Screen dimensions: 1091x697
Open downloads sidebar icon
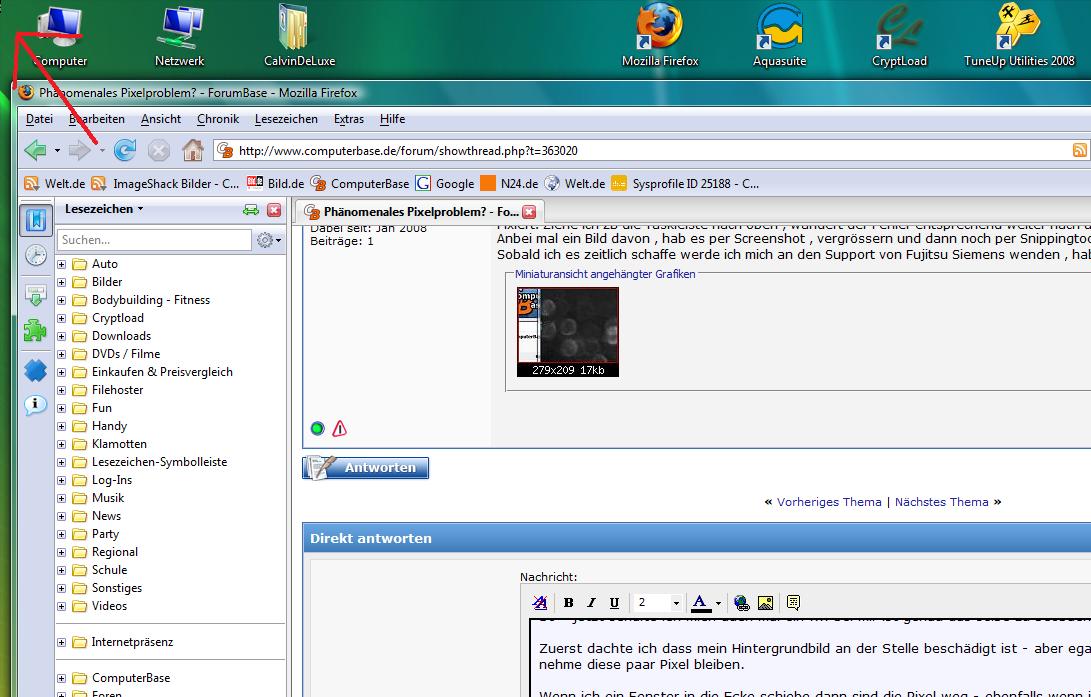pos(35,295)
